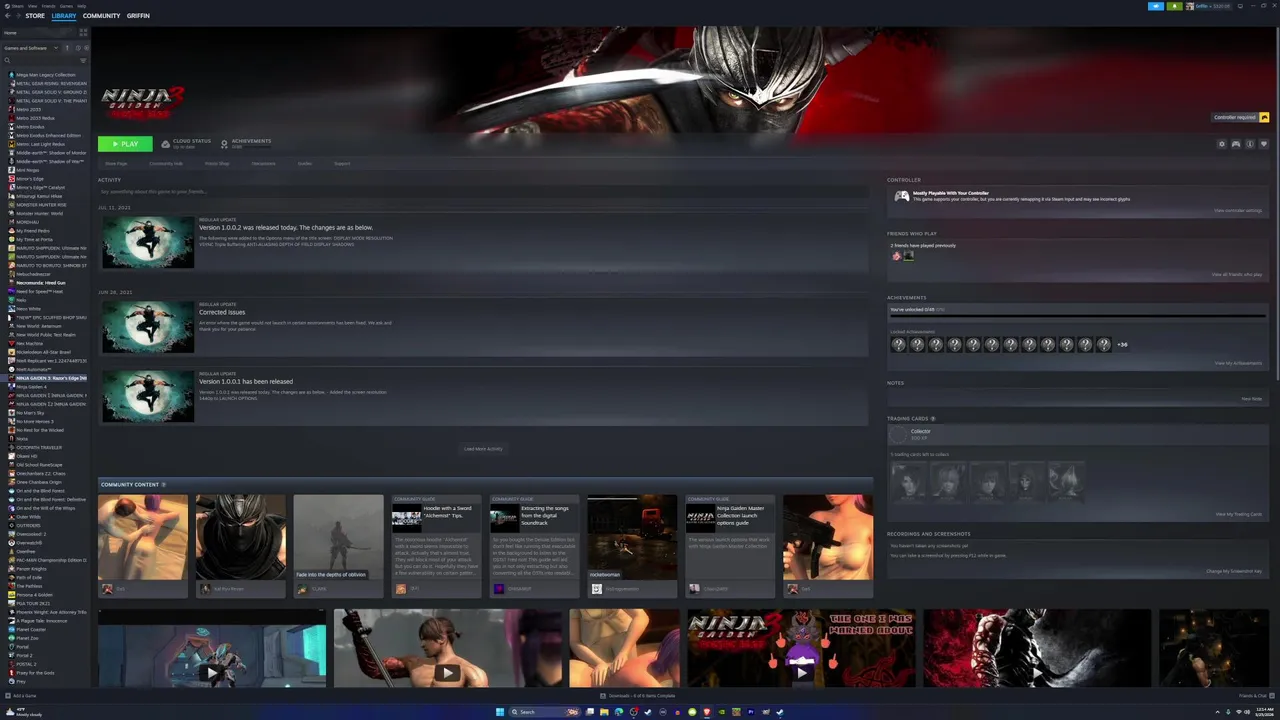Image resolution: width=1280 pixels, height=720 pixels.
Task: Click Load More Activity button
Action: (x=483, y=449)
